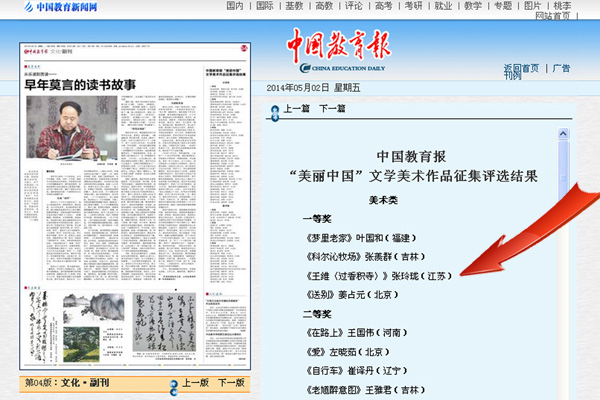Click the scrollbar up arrow in article panel

coord(563,134)
